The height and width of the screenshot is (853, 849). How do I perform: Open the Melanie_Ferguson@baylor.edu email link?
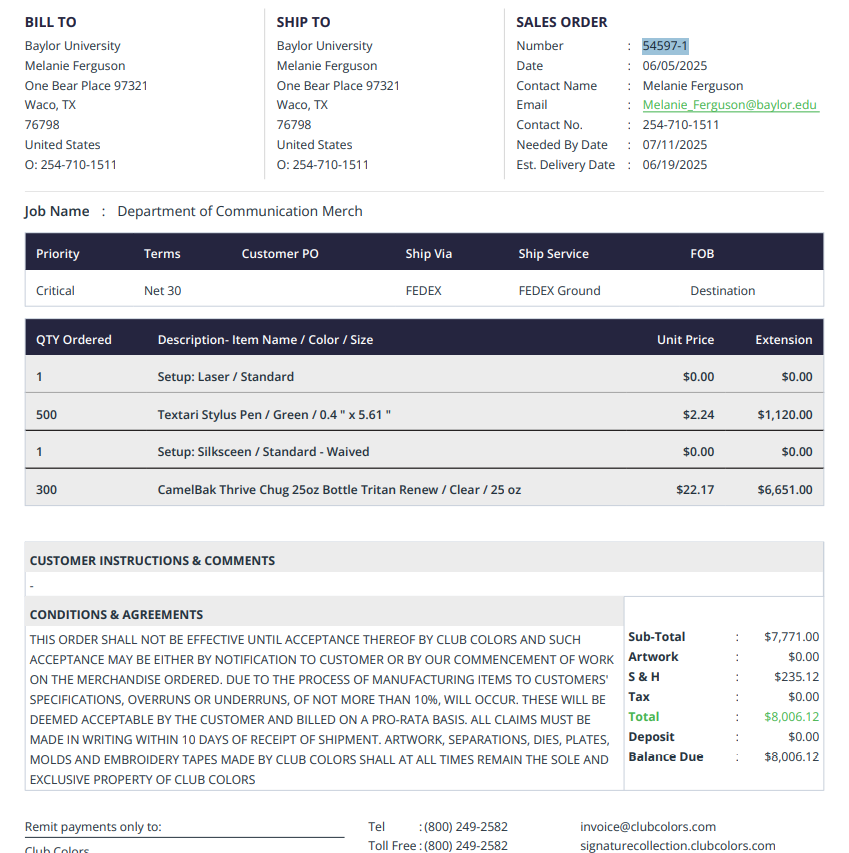click(729, 105)
